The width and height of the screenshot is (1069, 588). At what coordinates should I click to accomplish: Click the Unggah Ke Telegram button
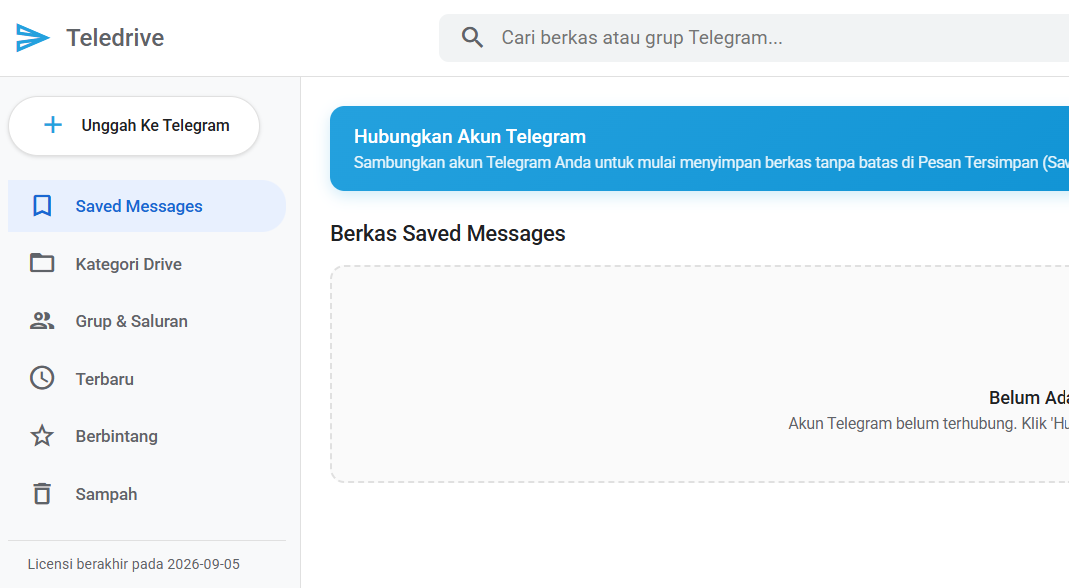tap(134, 126)
